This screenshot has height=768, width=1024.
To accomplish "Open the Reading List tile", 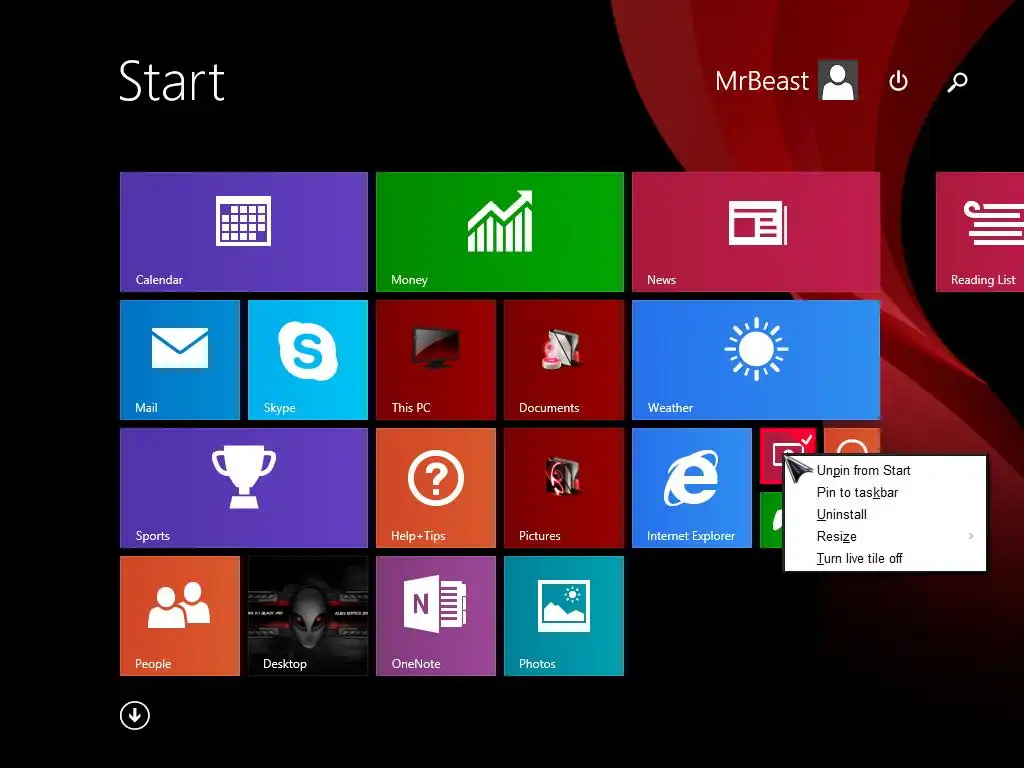I will (x=980, y=232).
